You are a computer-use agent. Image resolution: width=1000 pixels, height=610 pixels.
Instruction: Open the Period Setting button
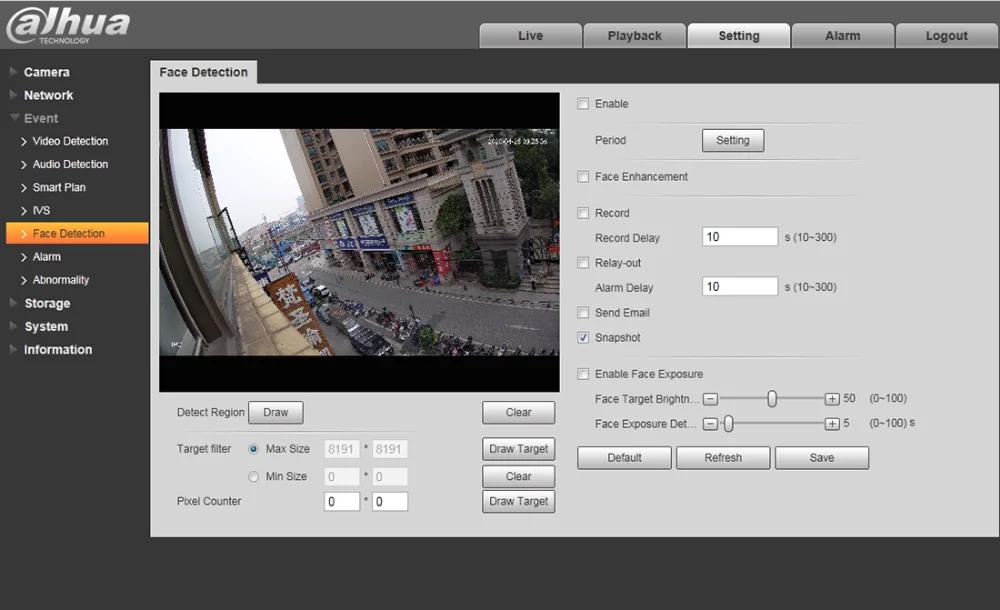tap(732, 141)
